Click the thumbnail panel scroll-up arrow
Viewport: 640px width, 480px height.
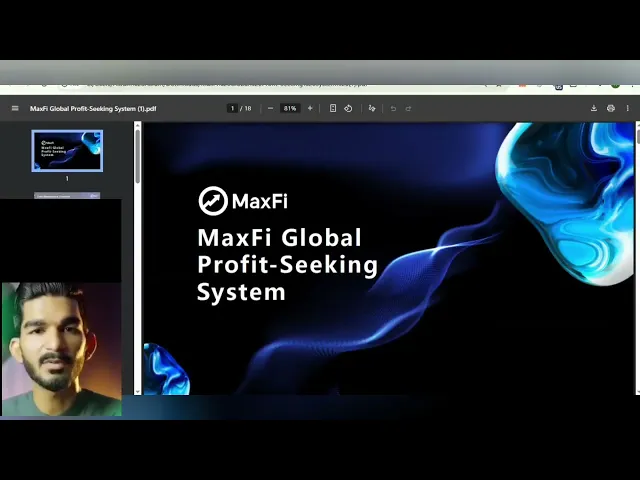click(138, 125)
